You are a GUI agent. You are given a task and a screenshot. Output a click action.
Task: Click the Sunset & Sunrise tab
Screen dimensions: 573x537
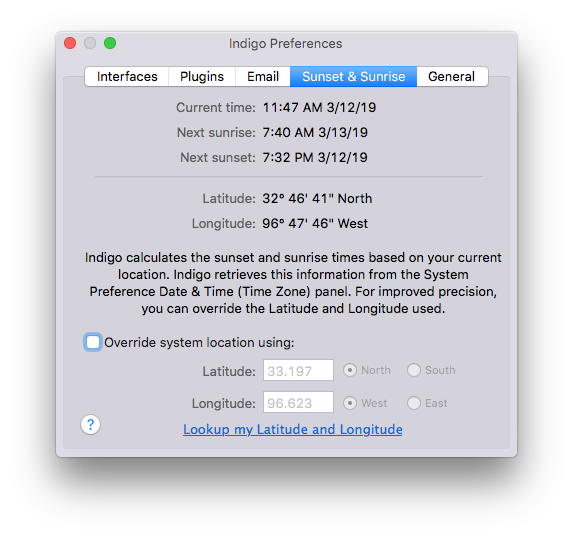coord(353,76)
